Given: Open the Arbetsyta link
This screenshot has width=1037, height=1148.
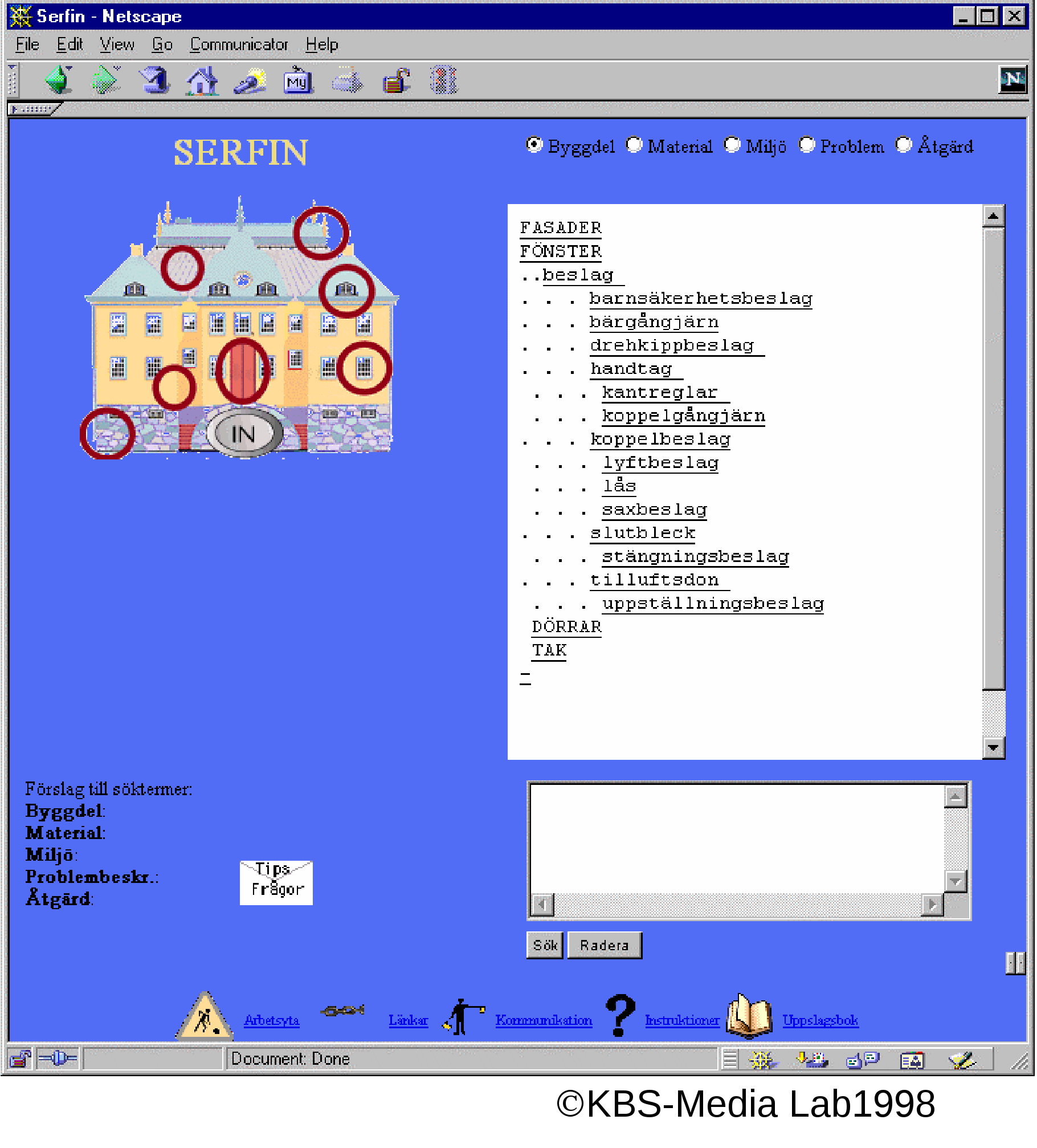Looking at the screenshot, I should point(272,1020).
